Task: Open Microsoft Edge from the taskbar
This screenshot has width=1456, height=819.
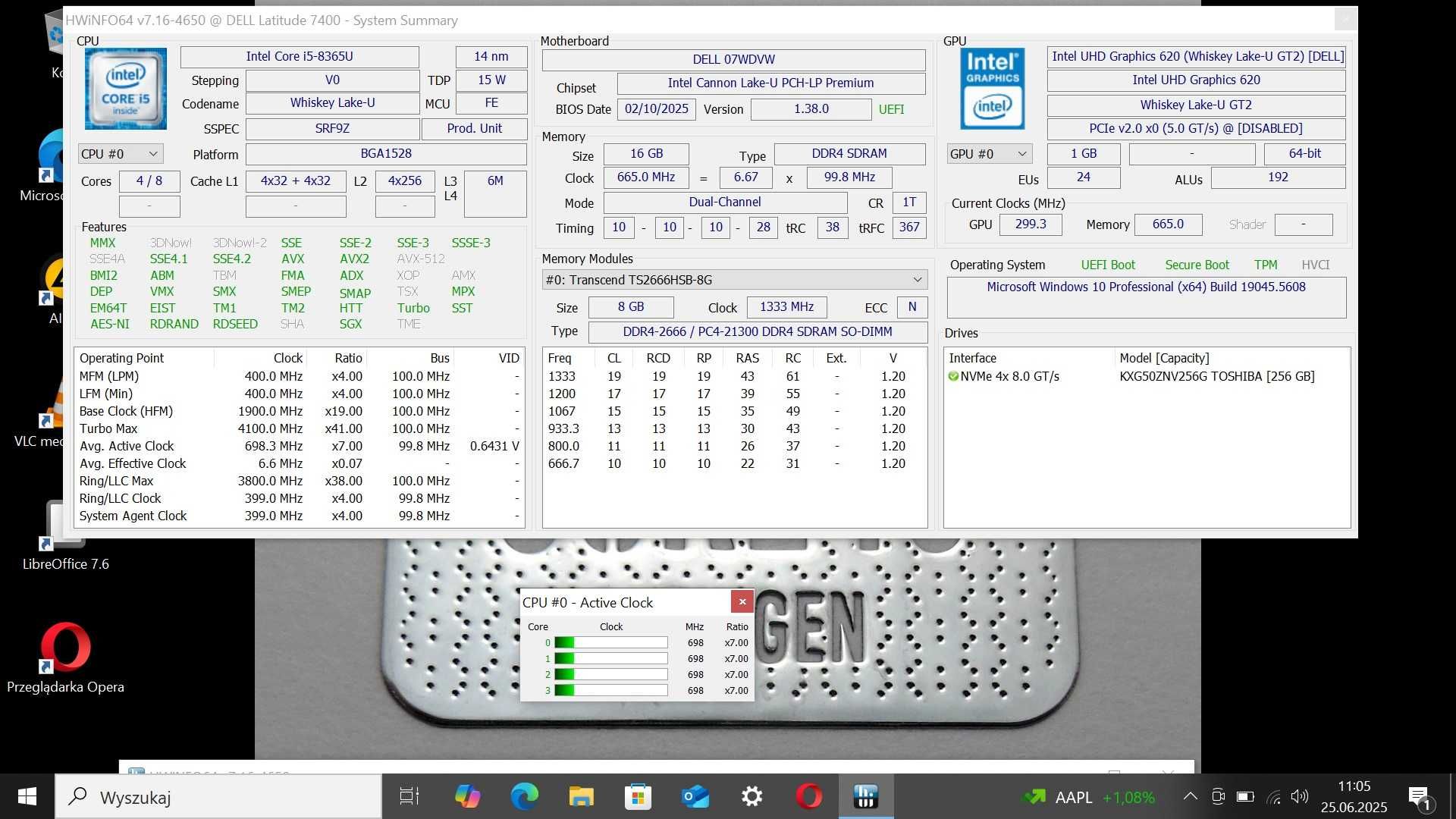Action: pyautogui.click(x=524, y=796)
